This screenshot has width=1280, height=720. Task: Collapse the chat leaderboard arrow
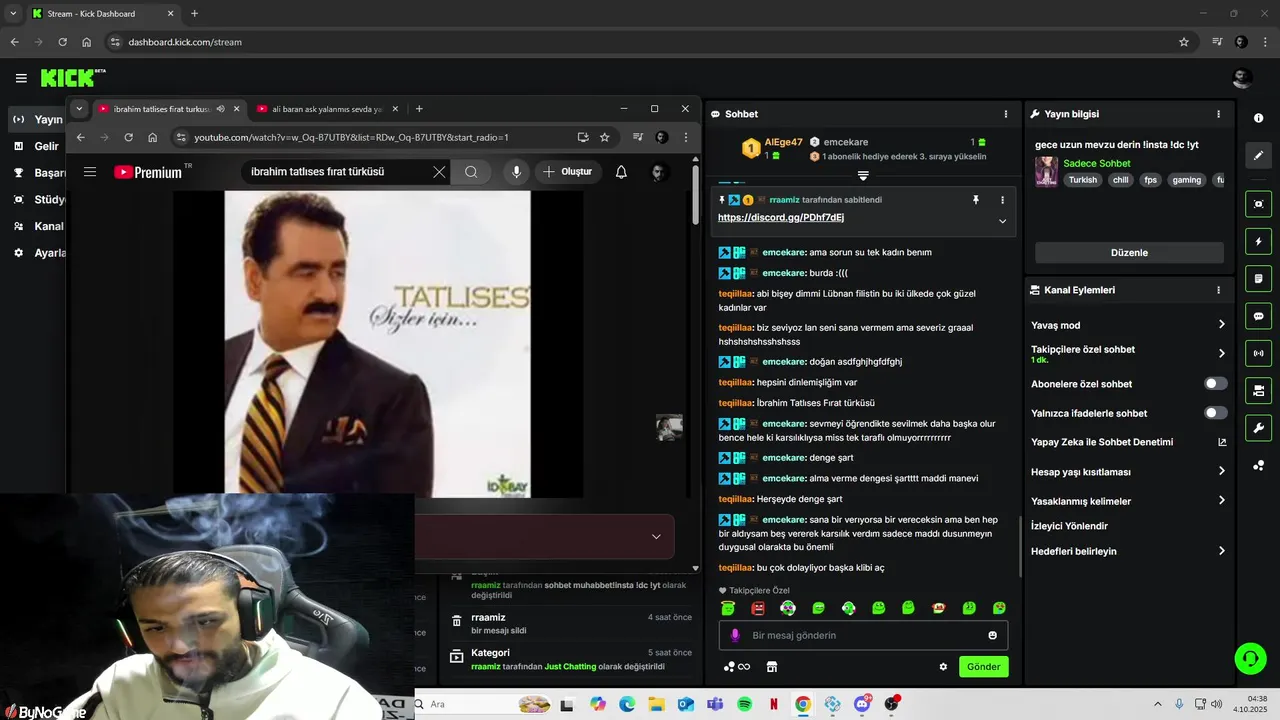[x=863, y=176]
